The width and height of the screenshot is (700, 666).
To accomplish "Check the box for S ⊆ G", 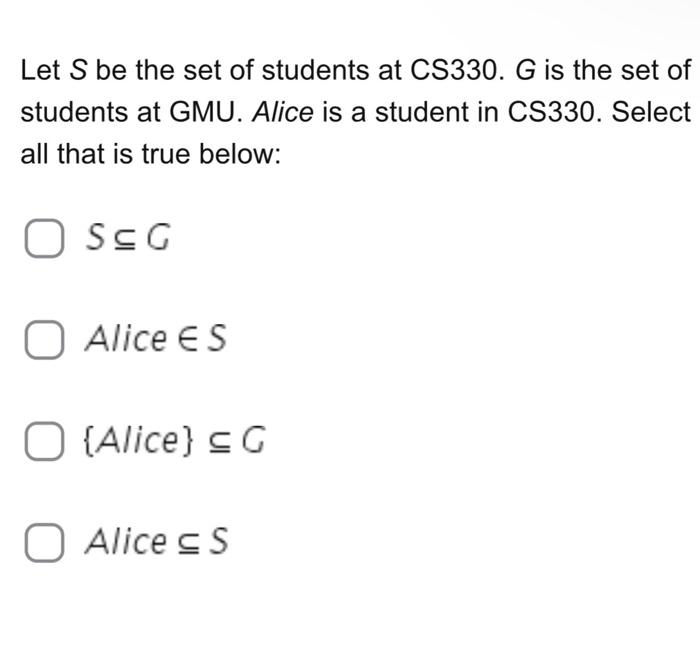I will (x=44, y=238).
